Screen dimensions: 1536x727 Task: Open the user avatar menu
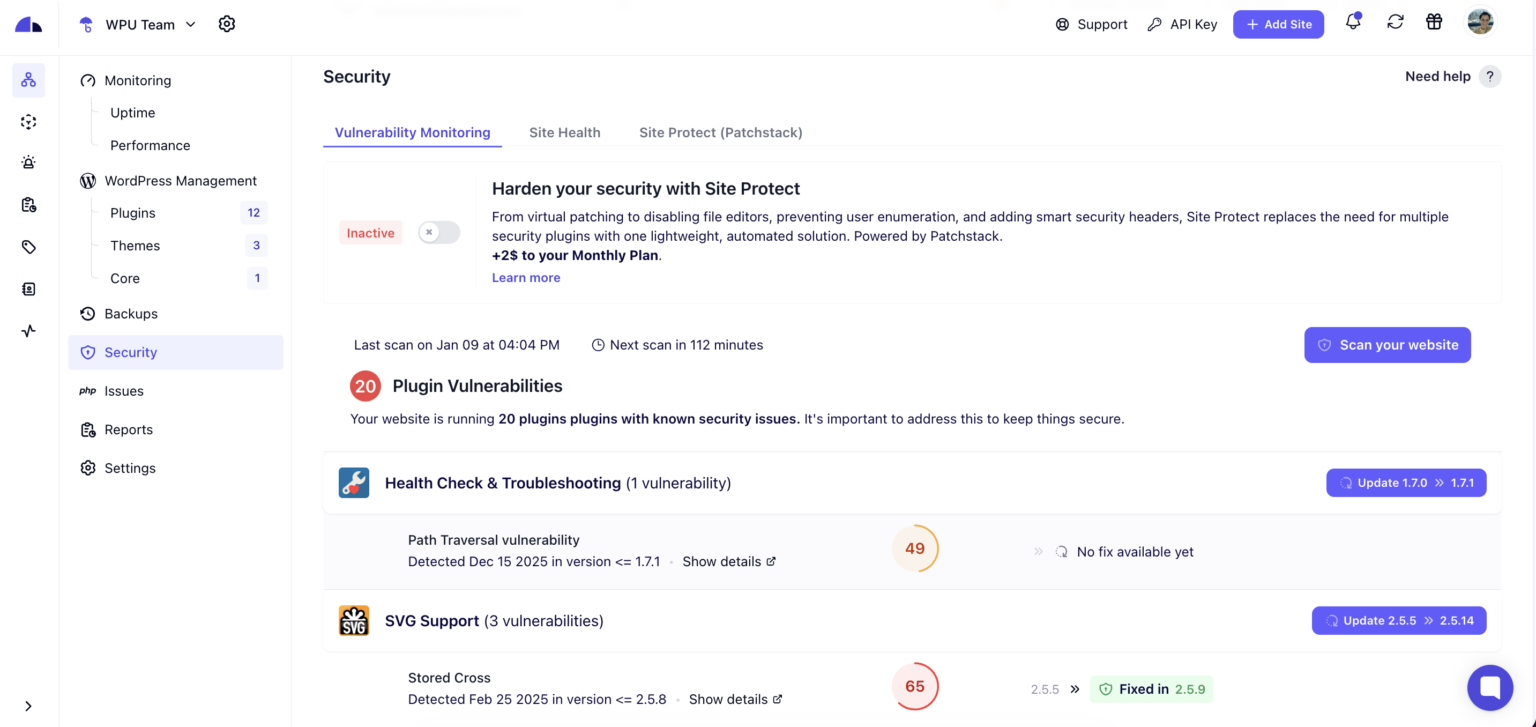coord(1480,22)
